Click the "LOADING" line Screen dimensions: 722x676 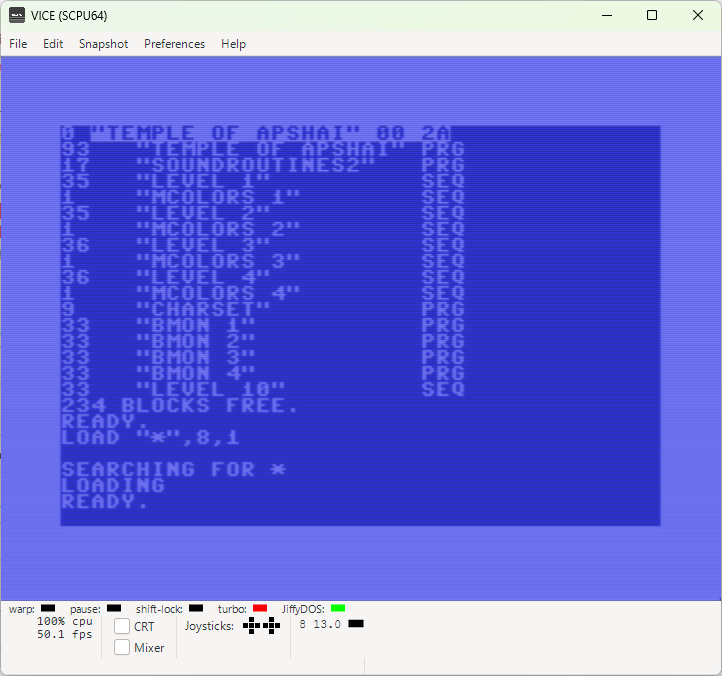tap(113, 486)
